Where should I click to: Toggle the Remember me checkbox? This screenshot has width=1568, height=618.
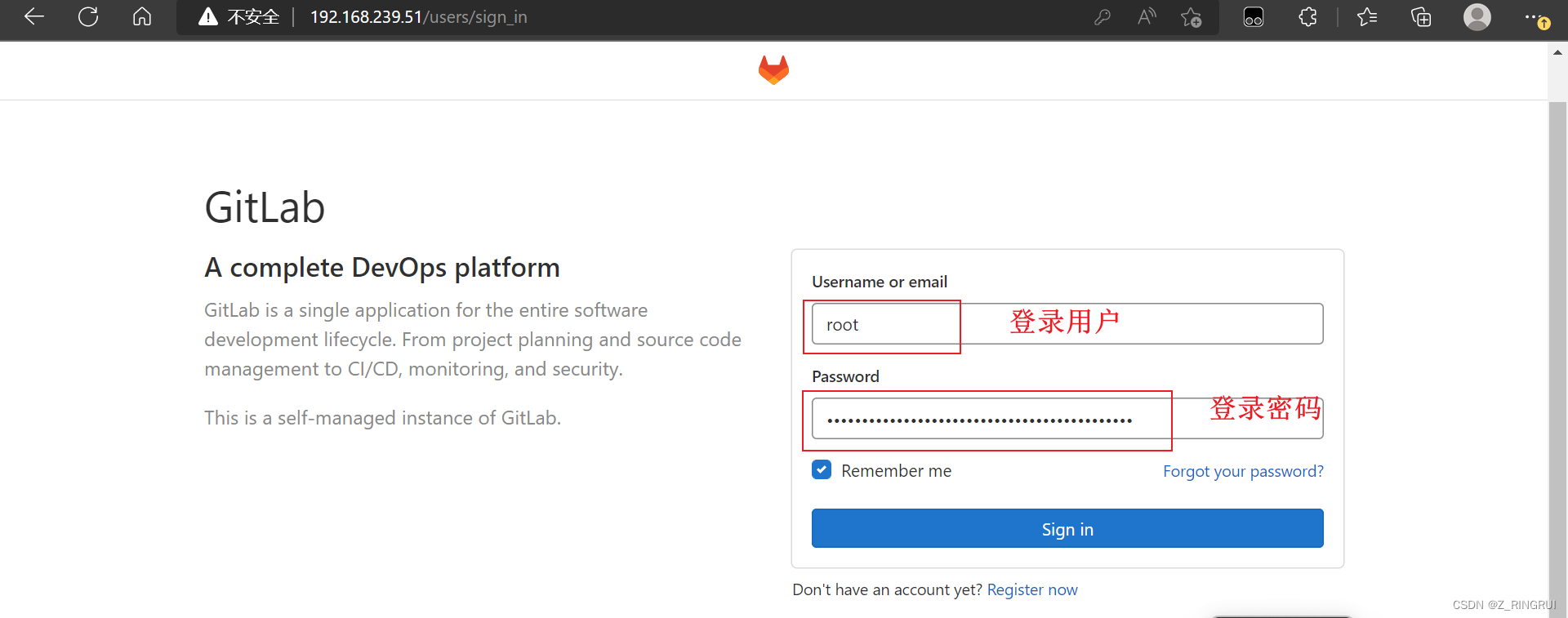[822, 469]
